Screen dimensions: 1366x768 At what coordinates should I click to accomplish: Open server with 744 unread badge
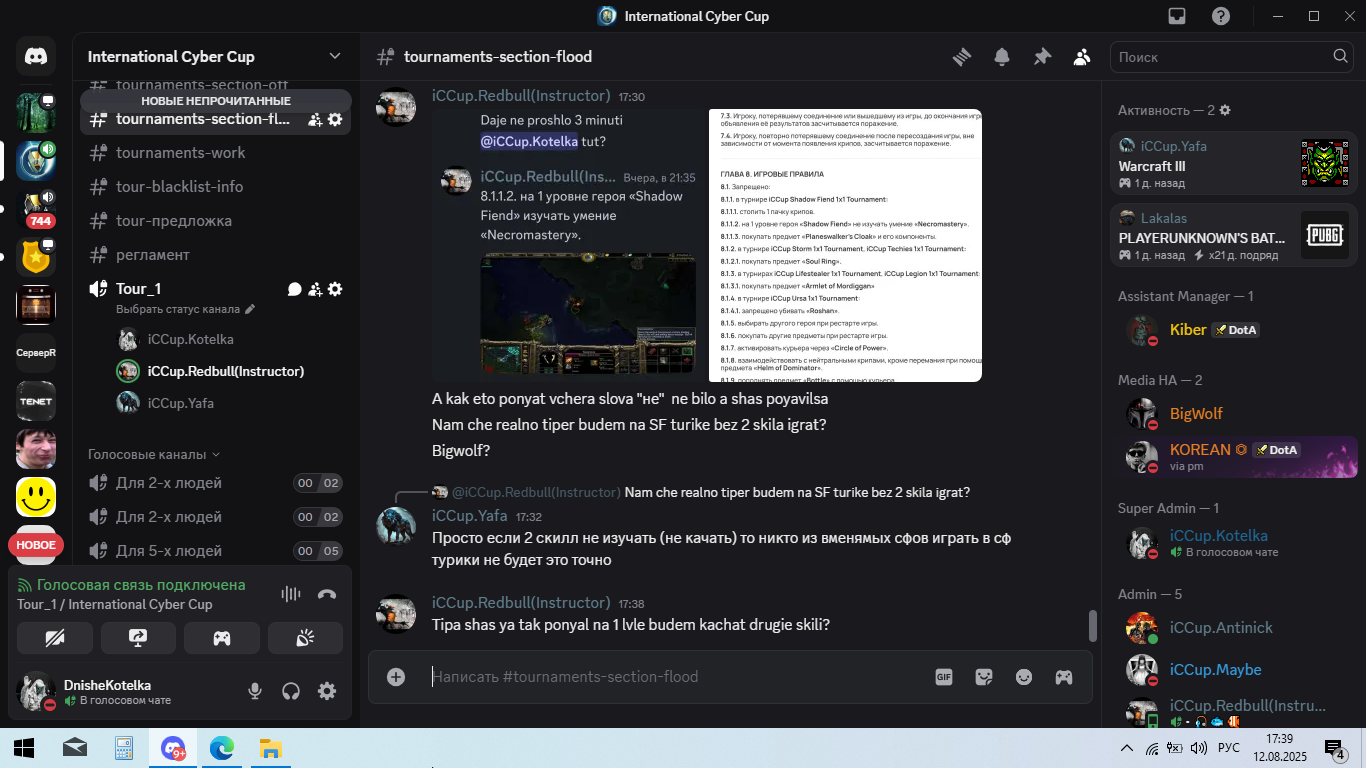tap(36, 209)
